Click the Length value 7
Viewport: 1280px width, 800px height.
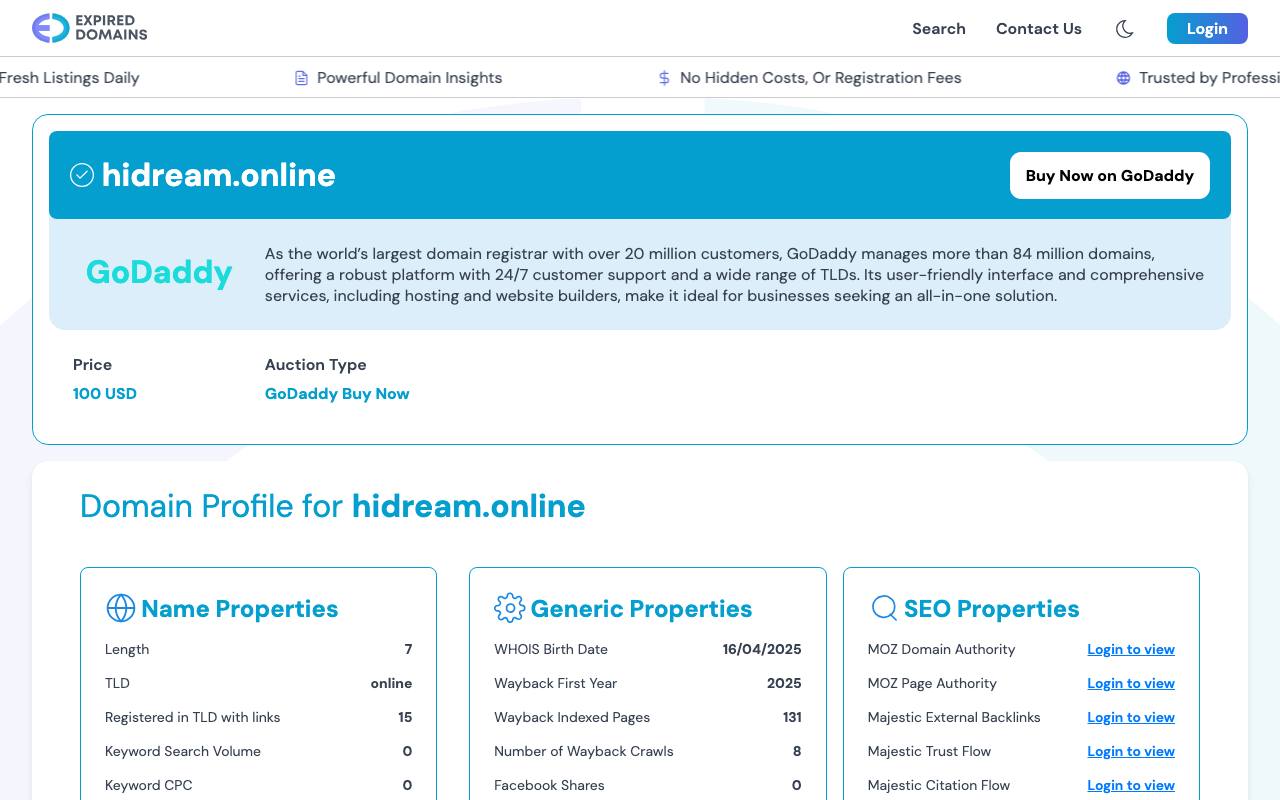(x=408, y=649)
